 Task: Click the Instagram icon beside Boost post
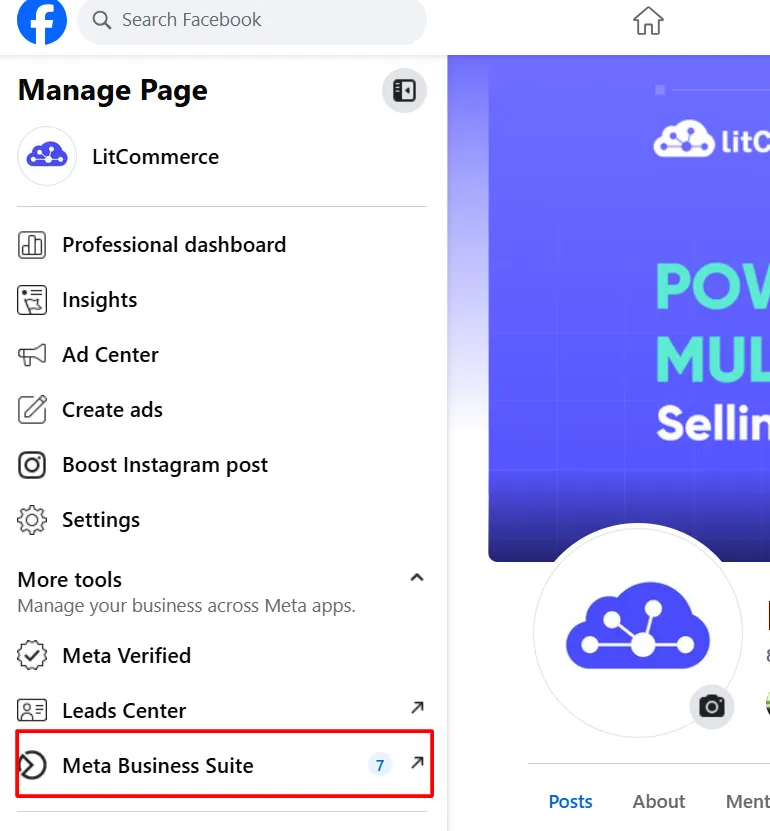pos(32,465)
